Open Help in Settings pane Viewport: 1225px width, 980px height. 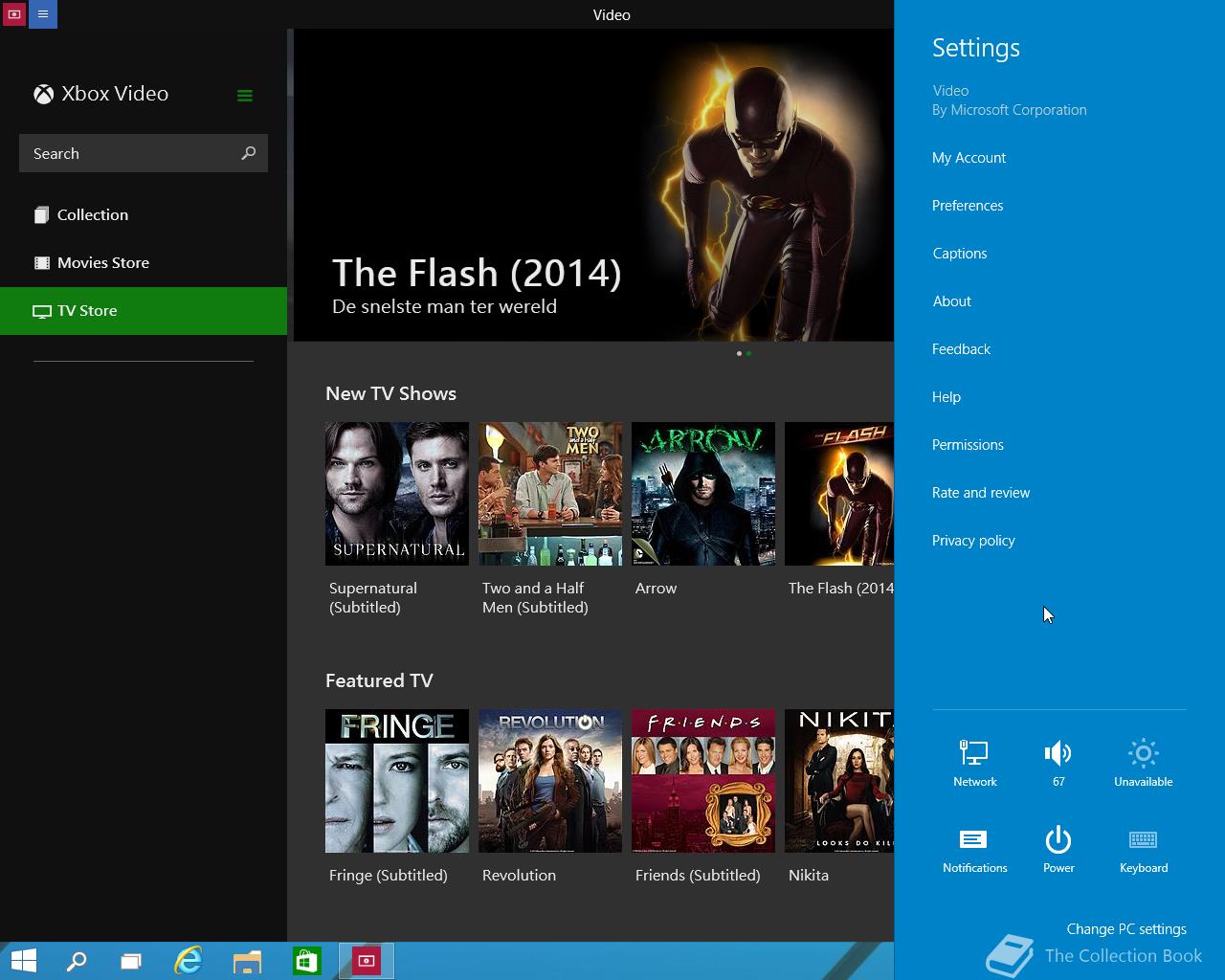[947, 397]
